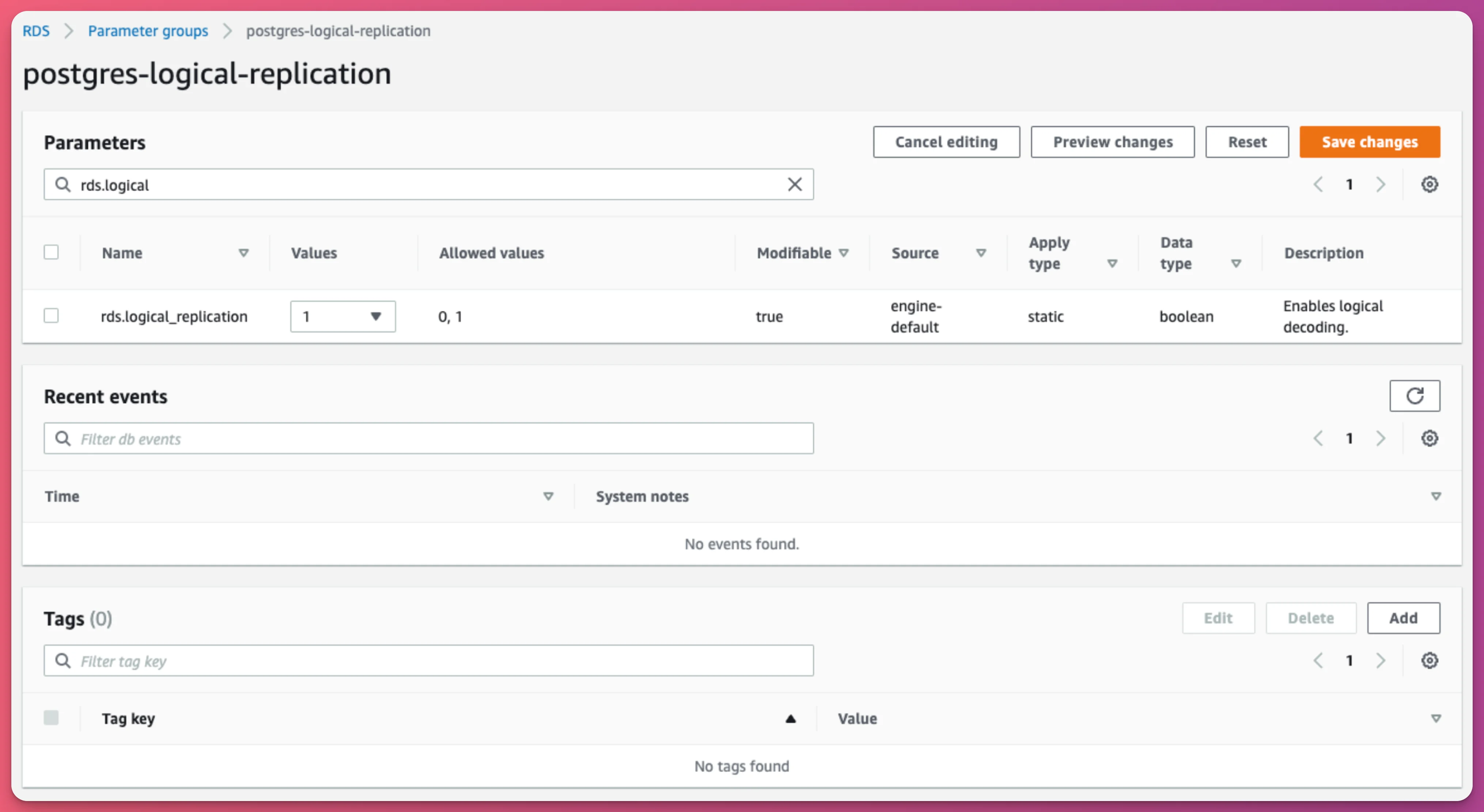Click the rds.logical_replication parameter name

[x=174, y=317]
